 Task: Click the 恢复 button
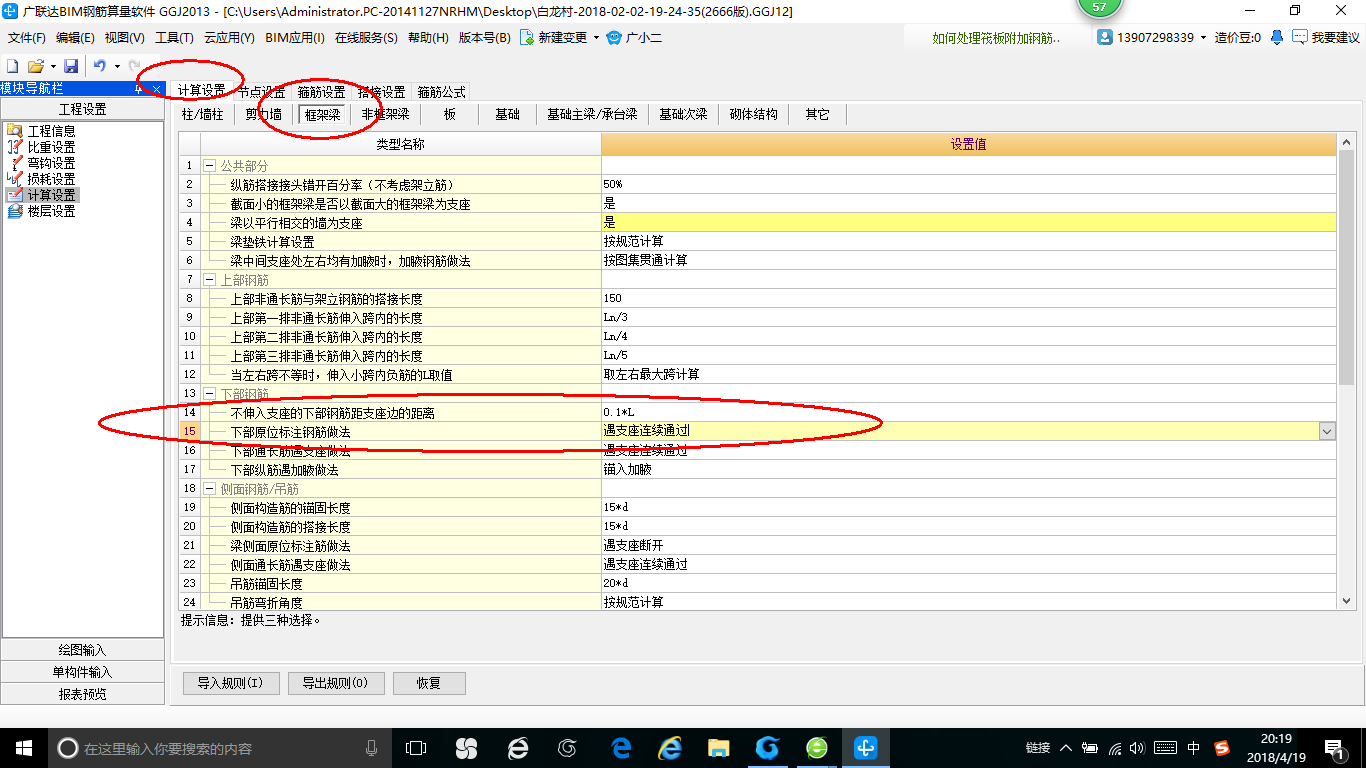click(429, 683)
